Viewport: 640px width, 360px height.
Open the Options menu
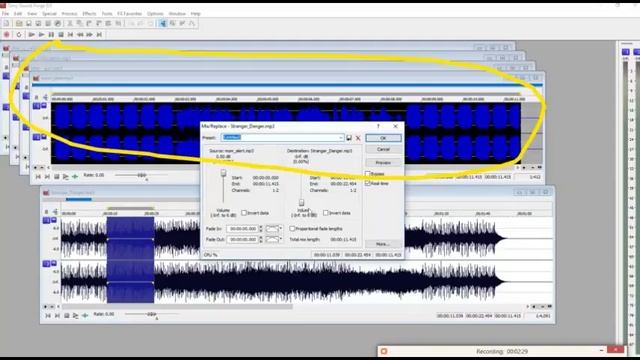155,13
